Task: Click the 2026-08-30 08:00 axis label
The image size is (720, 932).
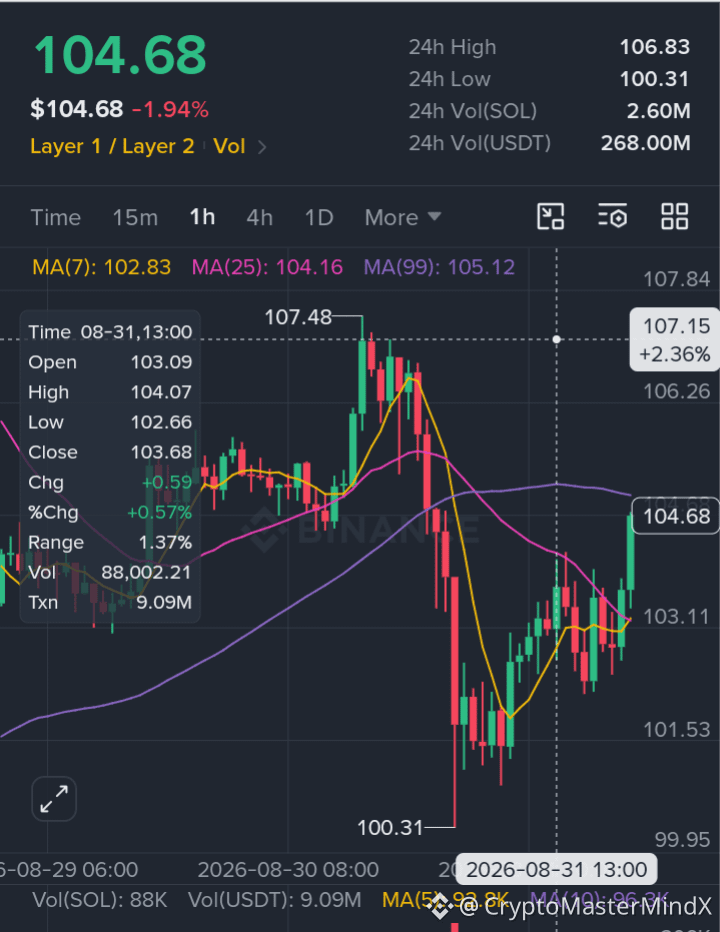Action: [x=288, y=870]
